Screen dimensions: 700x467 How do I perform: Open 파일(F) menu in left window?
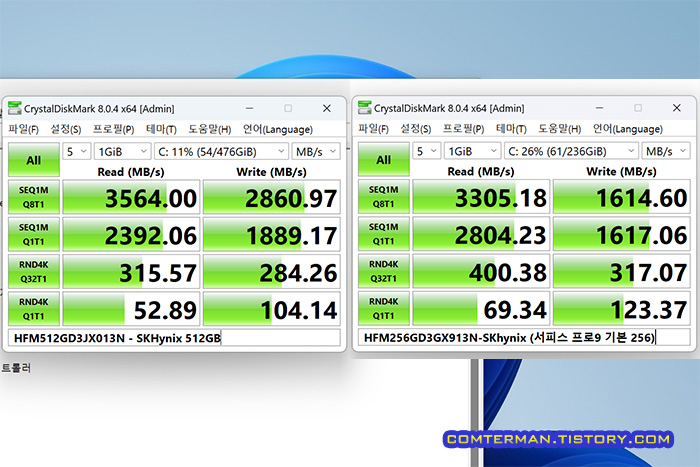(23, 129)
